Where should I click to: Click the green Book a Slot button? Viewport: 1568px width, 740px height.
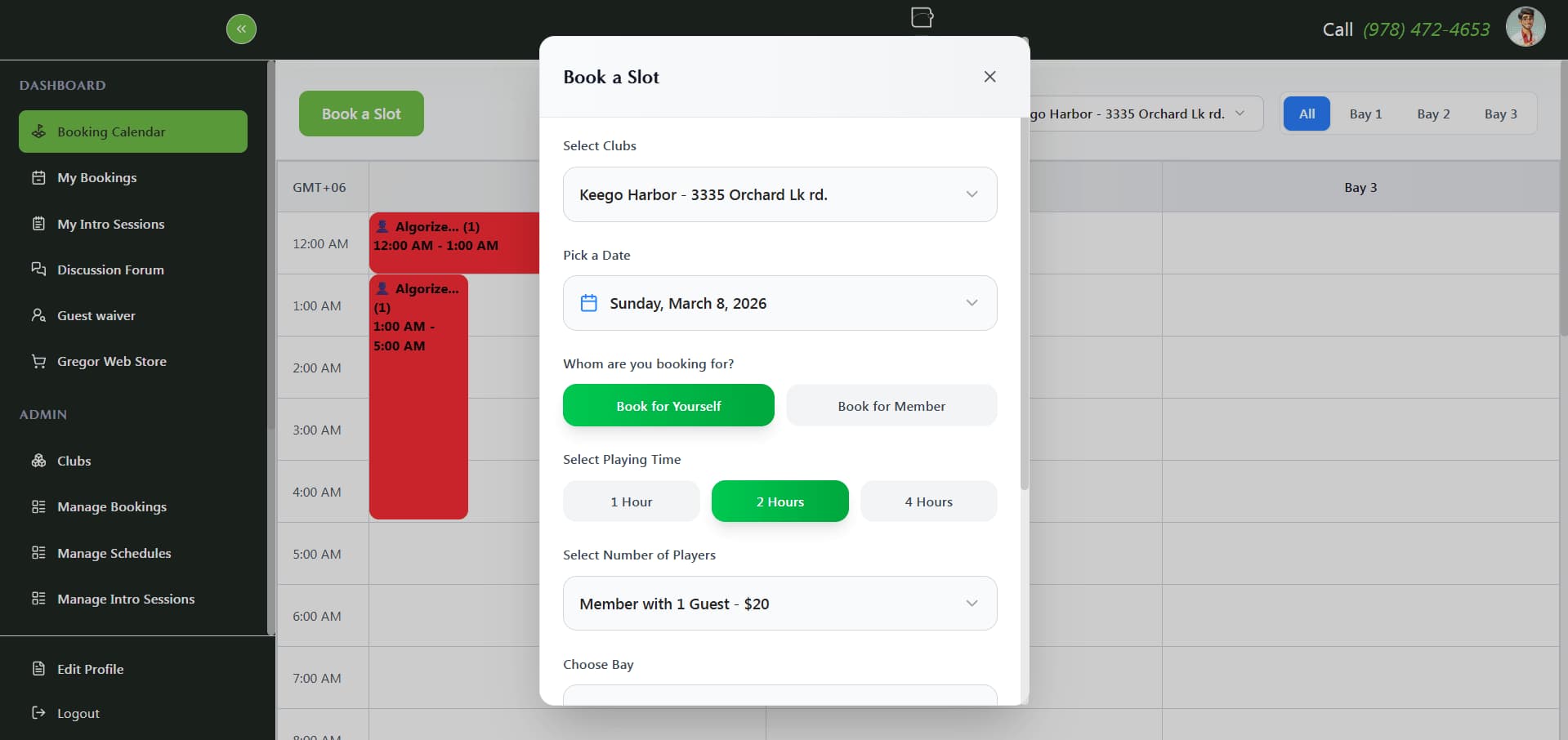click(361, 114)
